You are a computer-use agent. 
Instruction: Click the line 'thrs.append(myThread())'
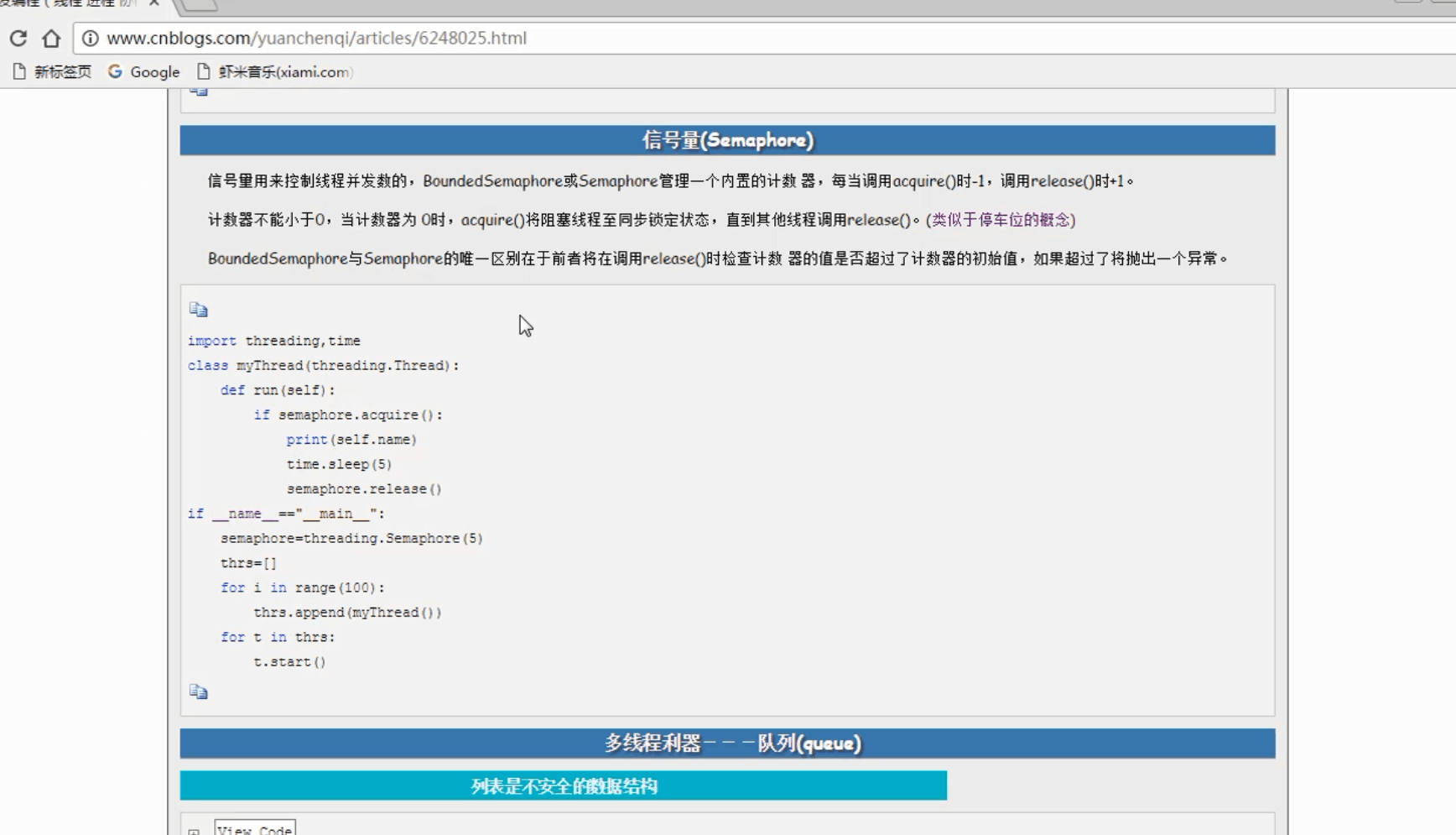(x=347, y=613)
